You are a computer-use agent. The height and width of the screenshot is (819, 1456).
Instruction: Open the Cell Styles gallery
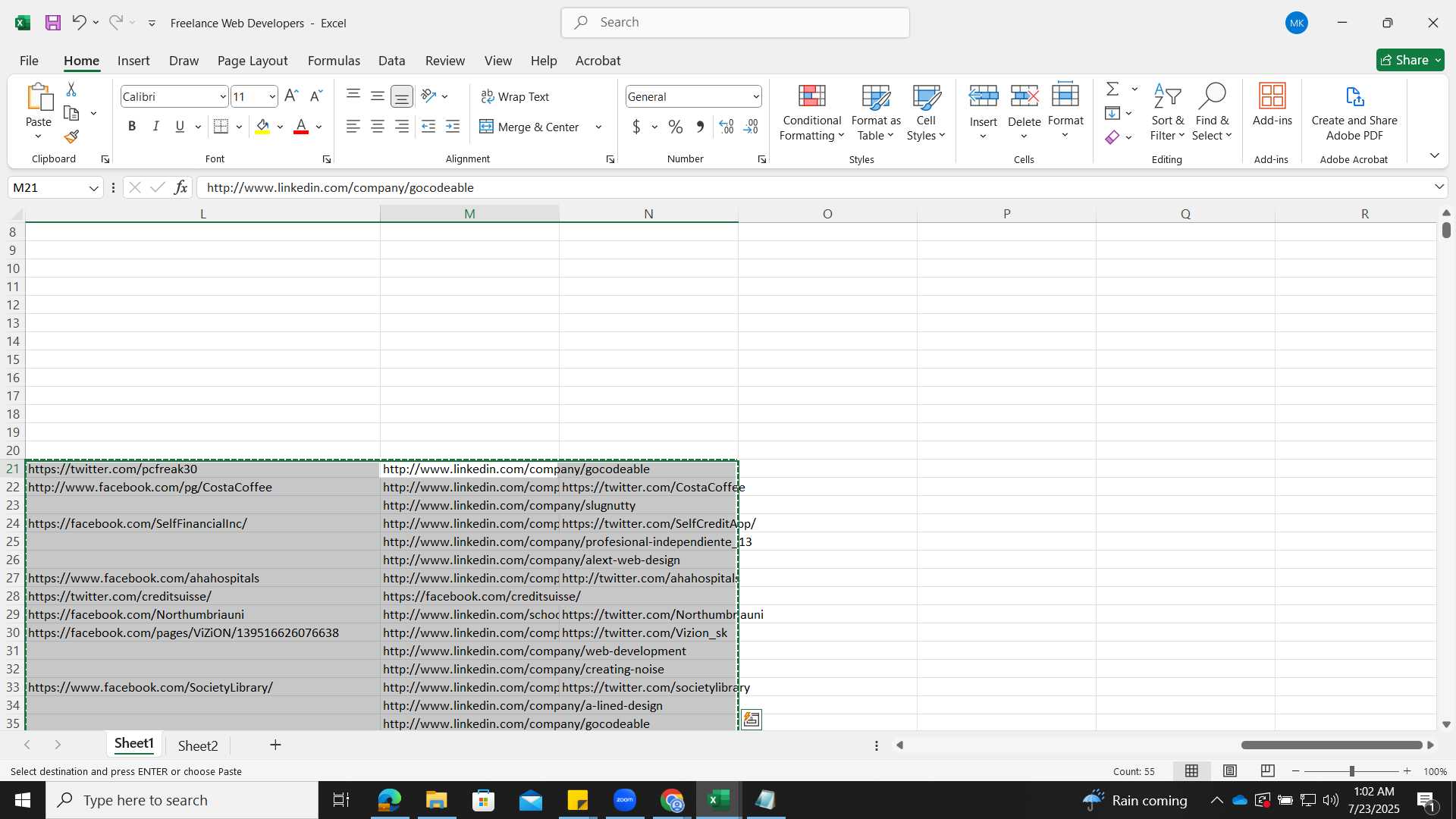(926, 113)
